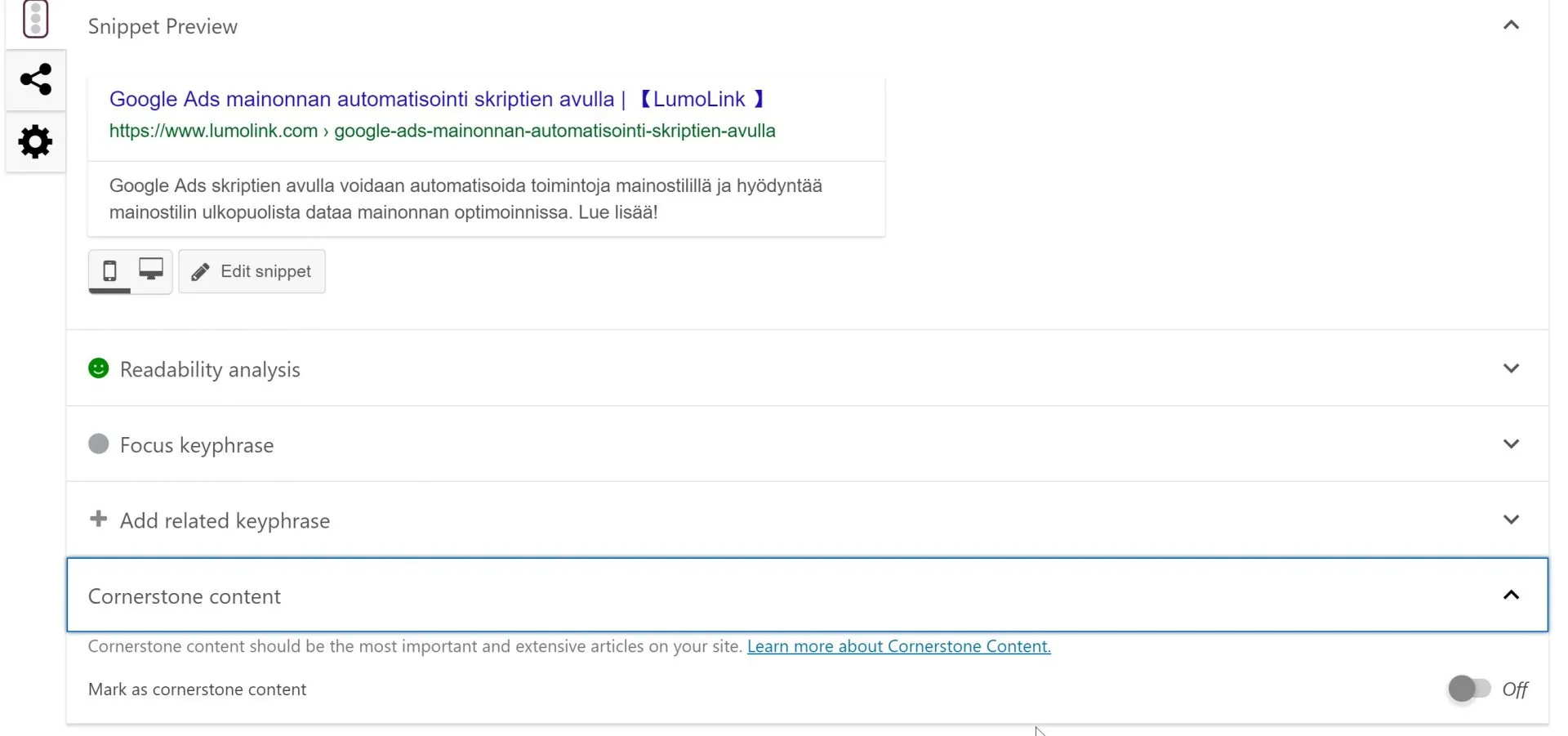
Task: Click the Edit snippet button
Action: (x=252, y=271)
